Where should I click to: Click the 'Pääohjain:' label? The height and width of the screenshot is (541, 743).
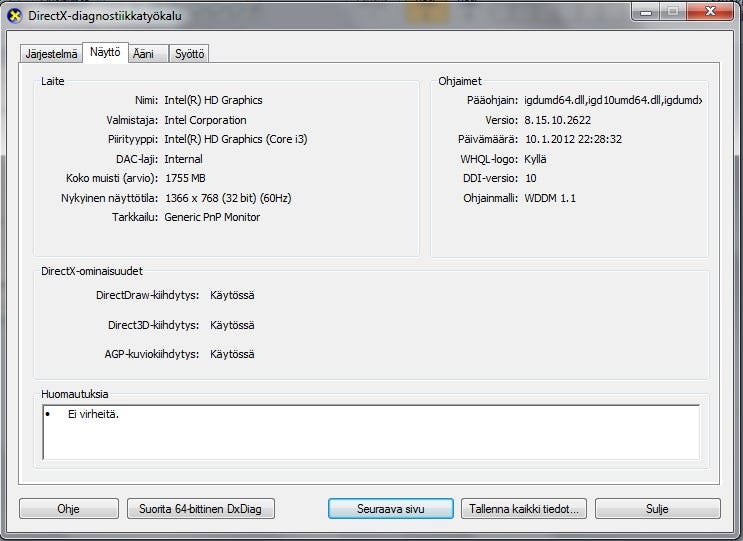(492, 100)
